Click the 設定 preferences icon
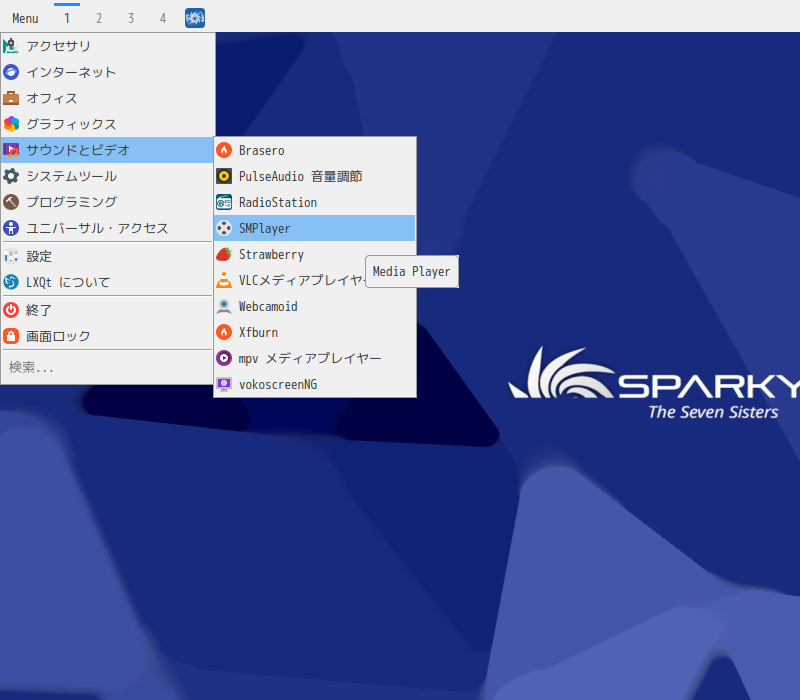800x700 pixels. coord(11,256)
